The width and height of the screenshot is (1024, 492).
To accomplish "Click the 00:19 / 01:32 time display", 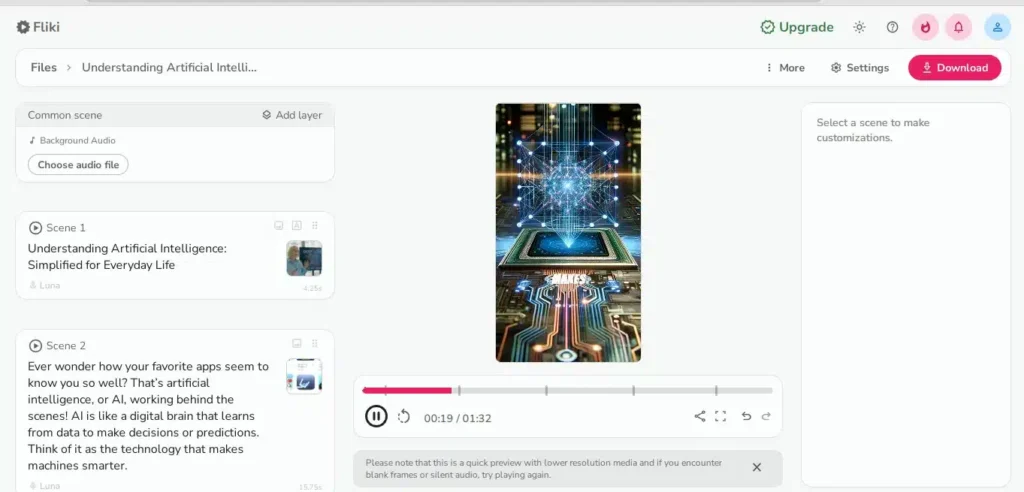I will (457, 418).
